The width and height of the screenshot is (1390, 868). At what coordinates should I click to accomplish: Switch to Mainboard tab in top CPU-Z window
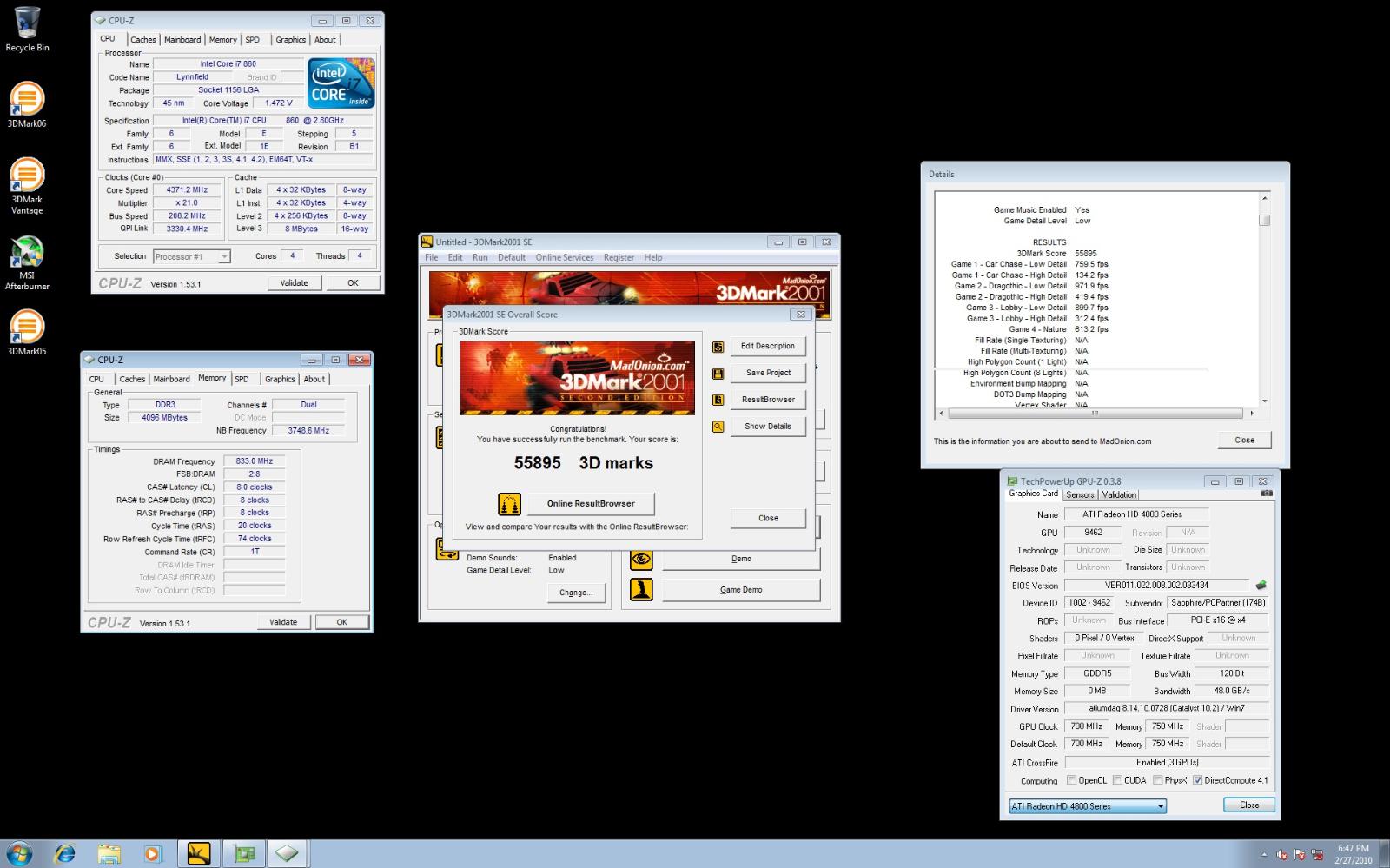click(x=182, y=40)
